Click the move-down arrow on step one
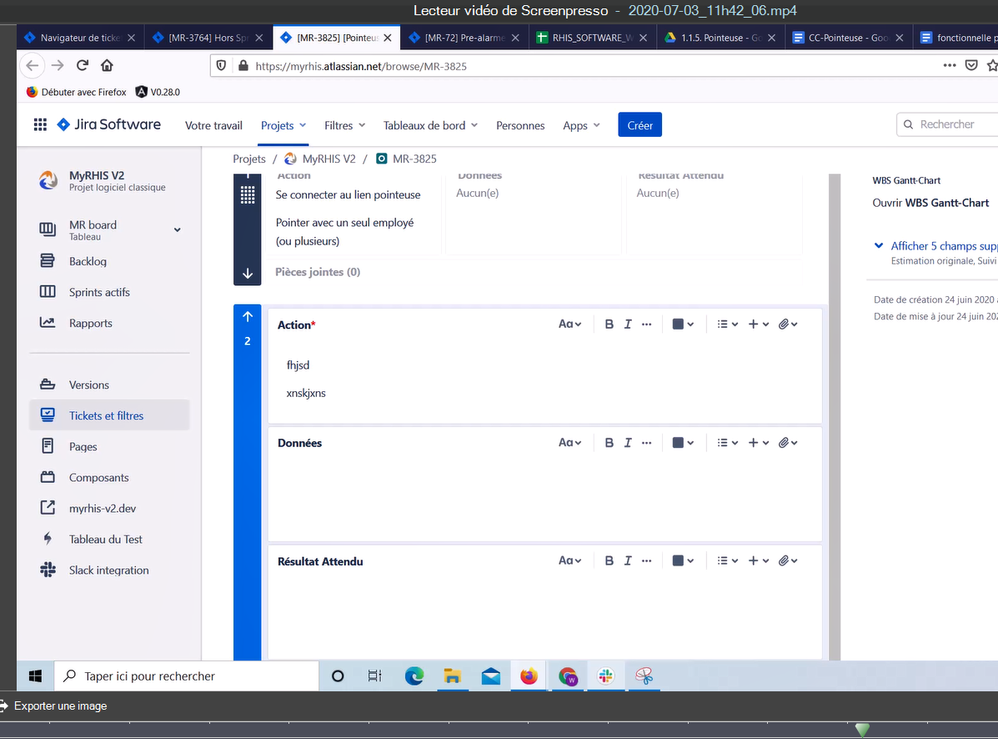 point(247,273)
